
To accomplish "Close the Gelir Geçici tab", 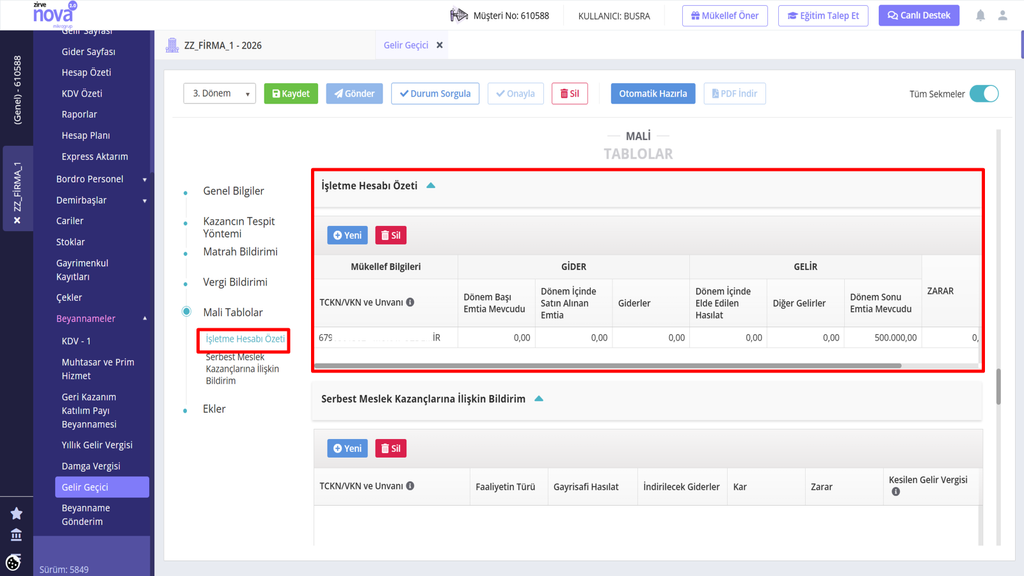I will (x=440, y=45).
